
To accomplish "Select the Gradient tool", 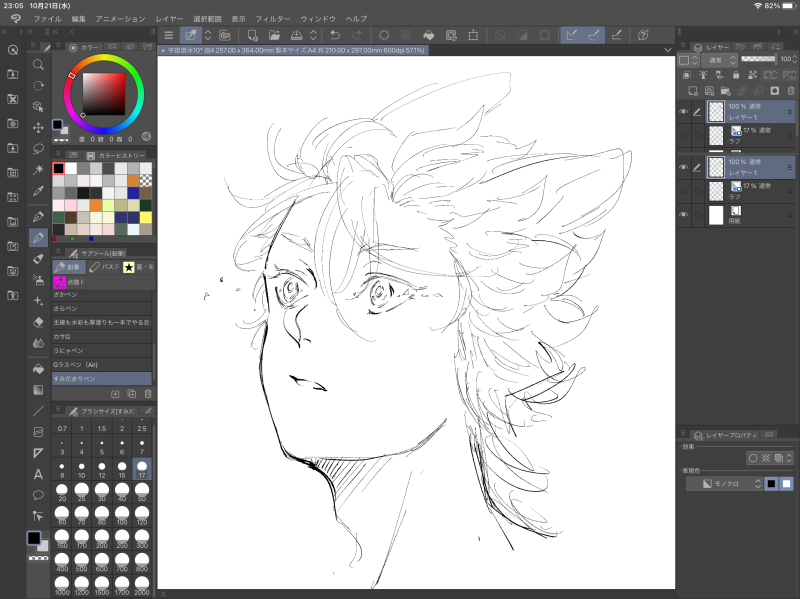I will [38, 390].
